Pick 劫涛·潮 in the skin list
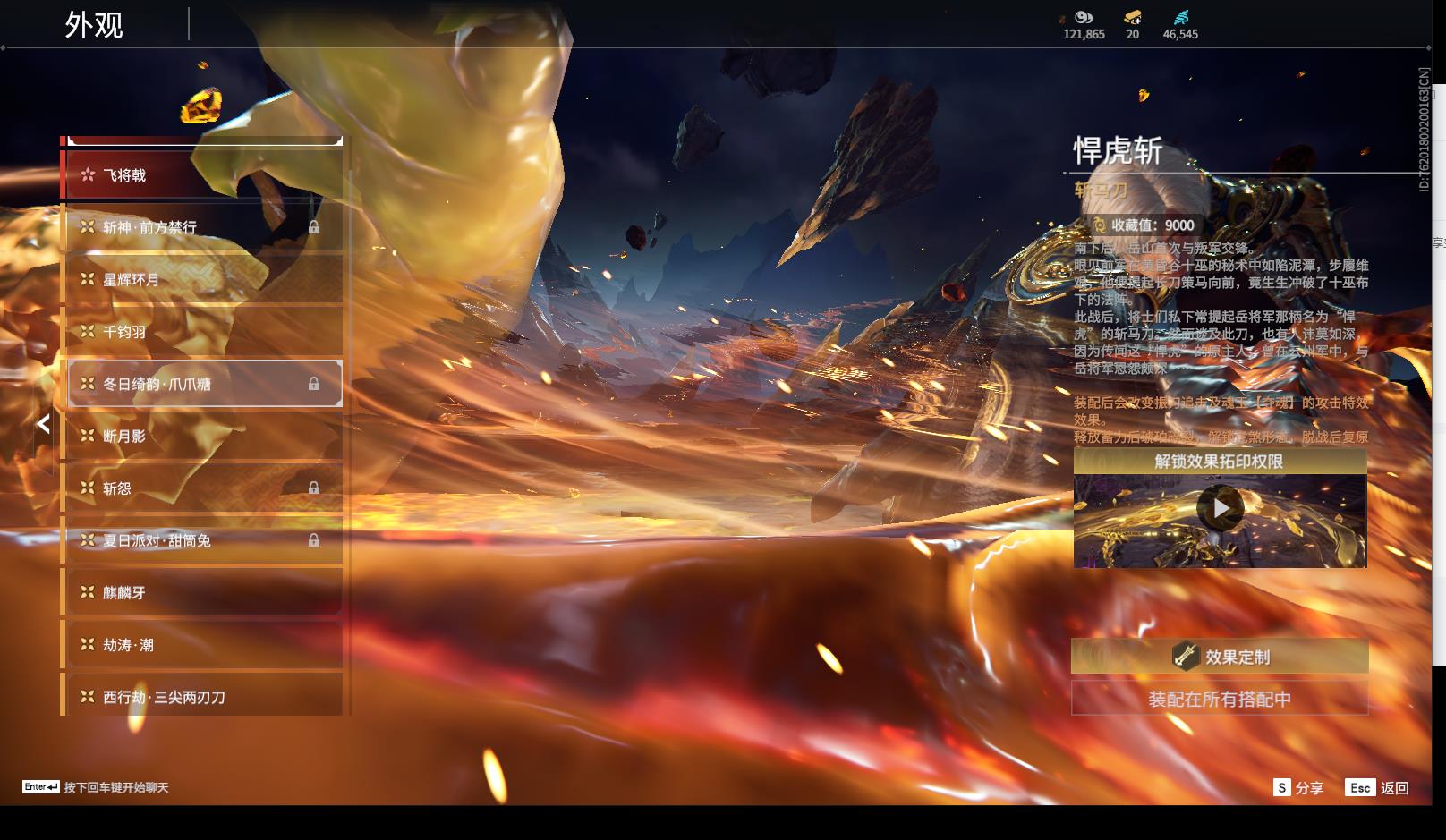 [x=204, y=645]
